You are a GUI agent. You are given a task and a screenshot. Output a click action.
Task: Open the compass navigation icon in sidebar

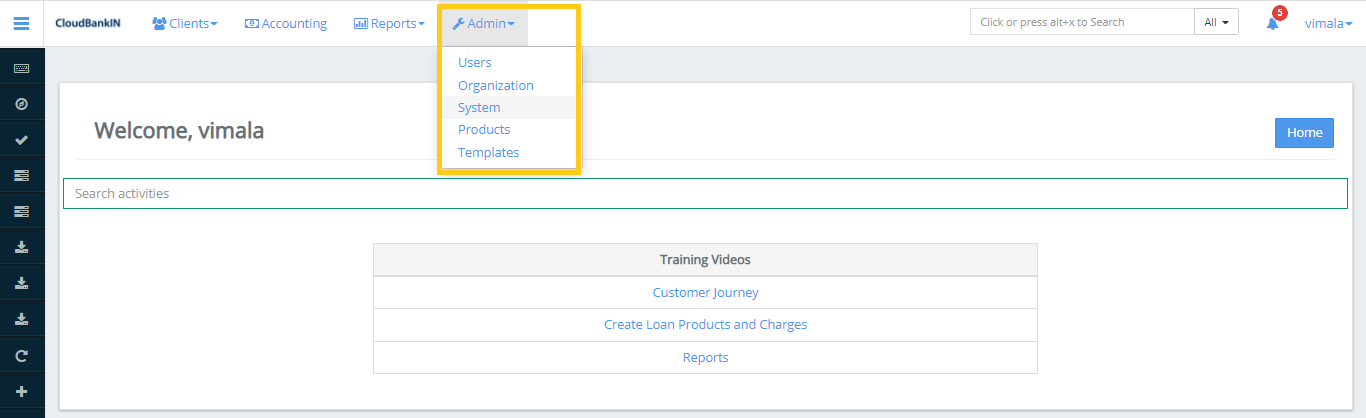[21, 104]
